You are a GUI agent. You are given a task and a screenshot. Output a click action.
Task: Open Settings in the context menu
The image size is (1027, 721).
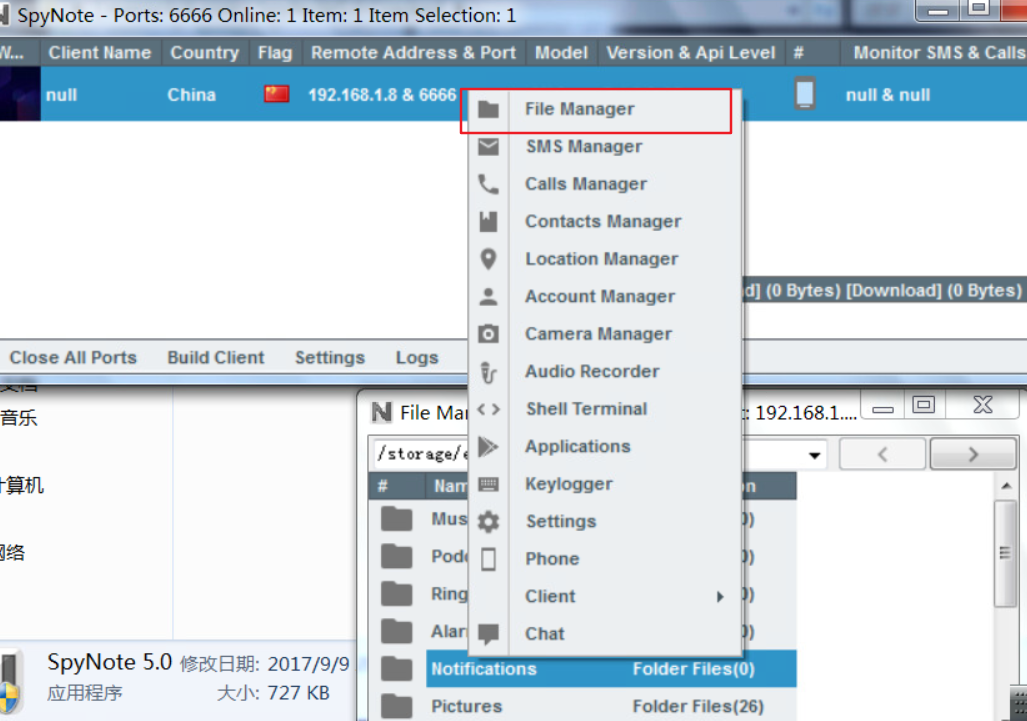click(606, 522)
